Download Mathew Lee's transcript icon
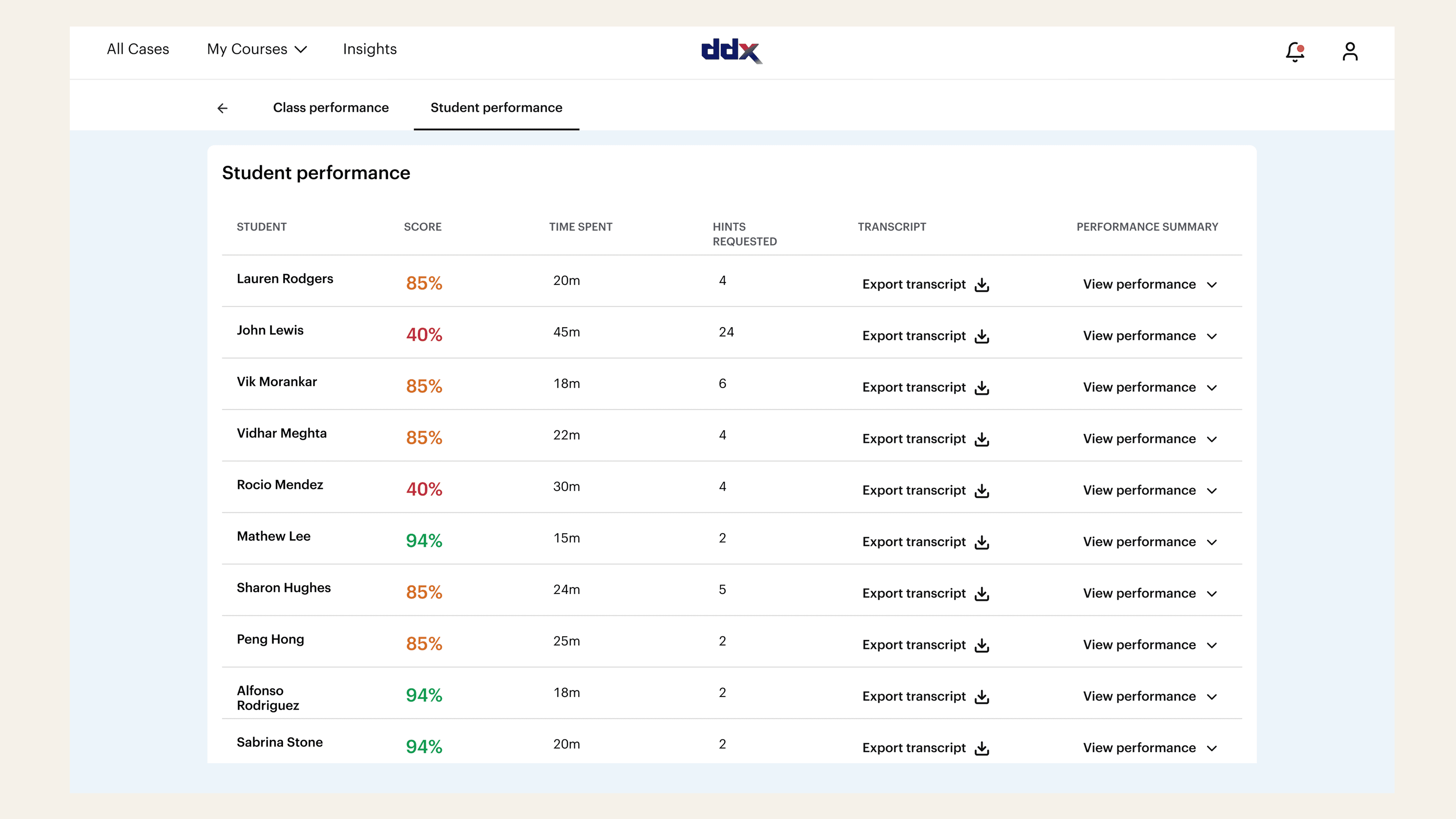This screenshot has width=1456, height=819. pos(982,542)
